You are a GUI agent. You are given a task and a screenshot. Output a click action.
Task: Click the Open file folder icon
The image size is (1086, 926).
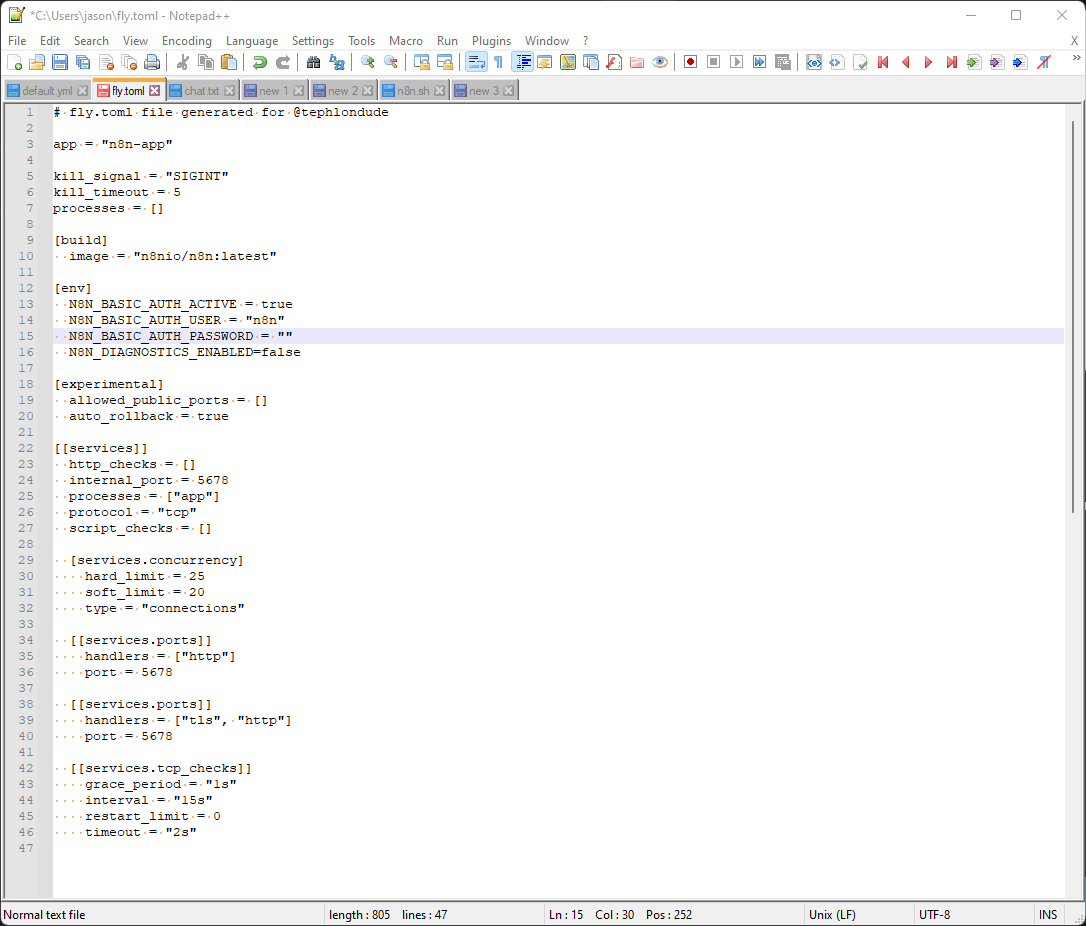click(x=37, y=62)
